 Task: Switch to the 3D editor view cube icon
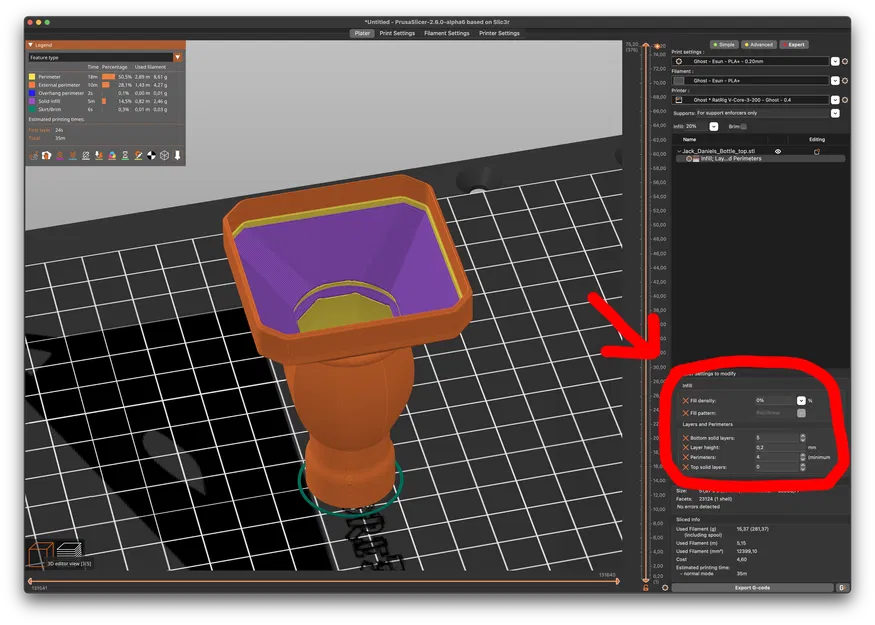[x=41, y=554]
